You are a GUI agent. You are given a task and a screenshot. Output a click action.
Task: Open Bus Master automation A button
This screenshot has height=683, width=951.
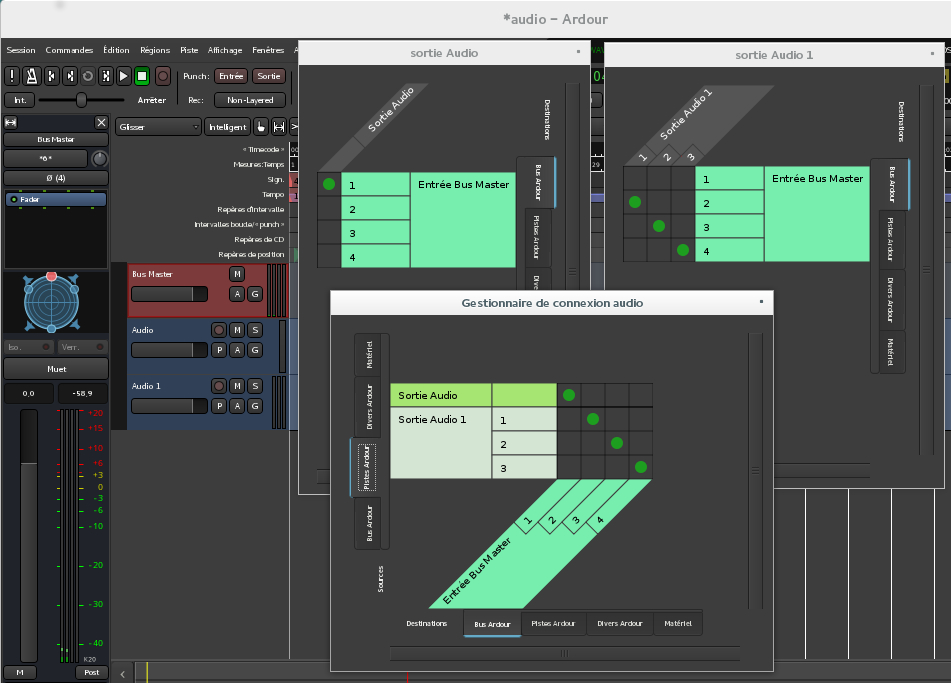[x=237, y=294]
